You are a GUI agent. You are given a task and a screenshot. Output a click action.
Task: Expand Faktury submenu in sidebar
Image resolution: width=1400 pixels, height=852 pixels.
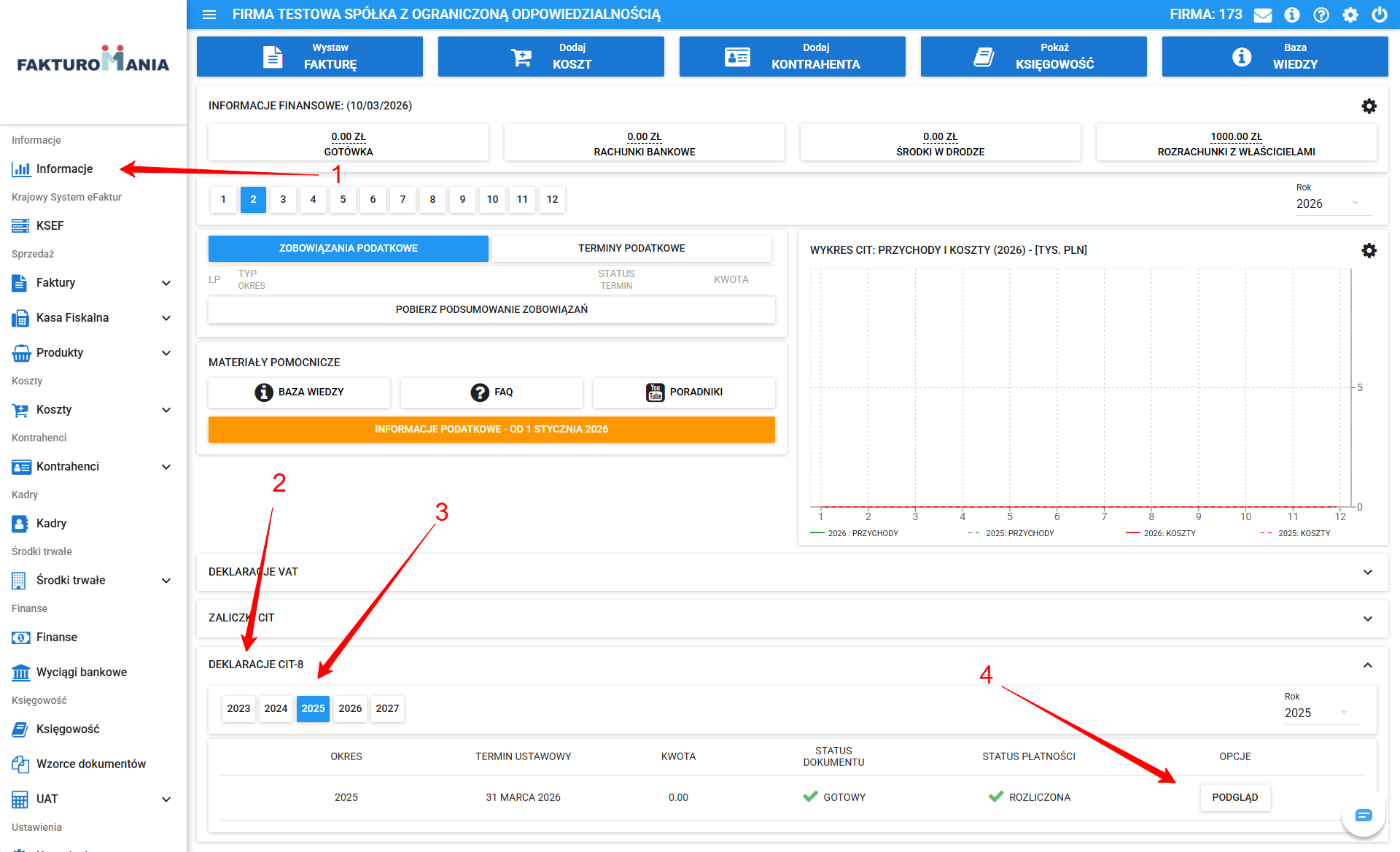[166, 283]
